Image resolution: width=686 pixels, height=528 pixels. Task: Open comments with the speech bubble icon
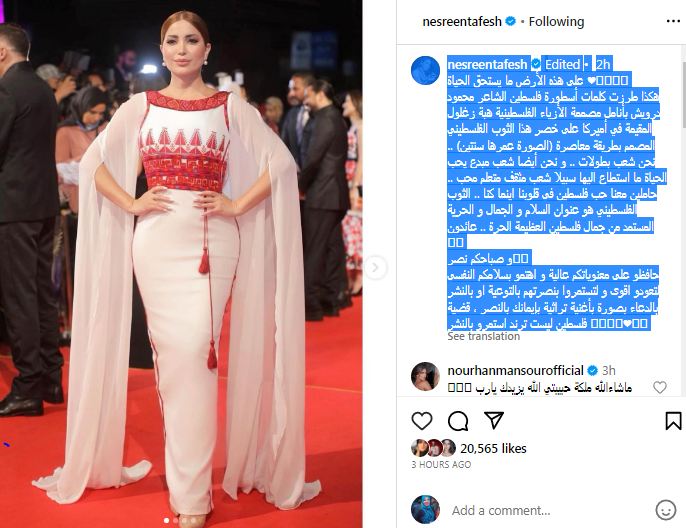coord(458,421)
